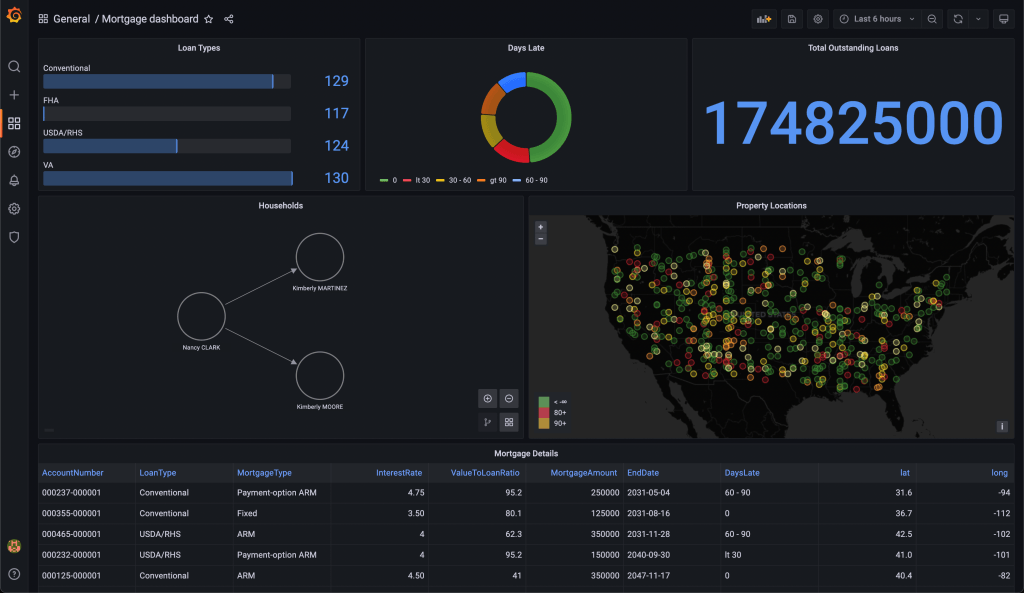Open the Search icon in the sidebar
Viewport: 1024px width, 593px height.
click(13, 66)
